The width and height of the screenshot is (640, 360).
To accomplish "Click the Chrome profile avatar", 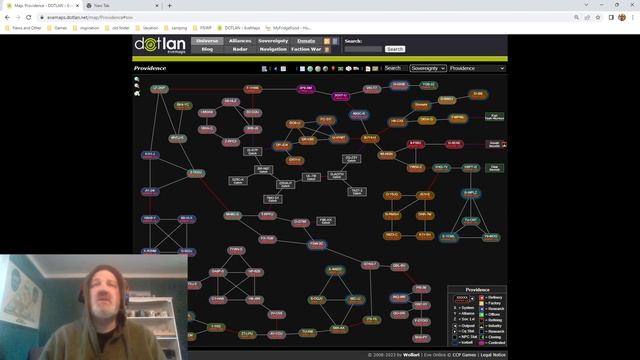I will tap(622, 18).
